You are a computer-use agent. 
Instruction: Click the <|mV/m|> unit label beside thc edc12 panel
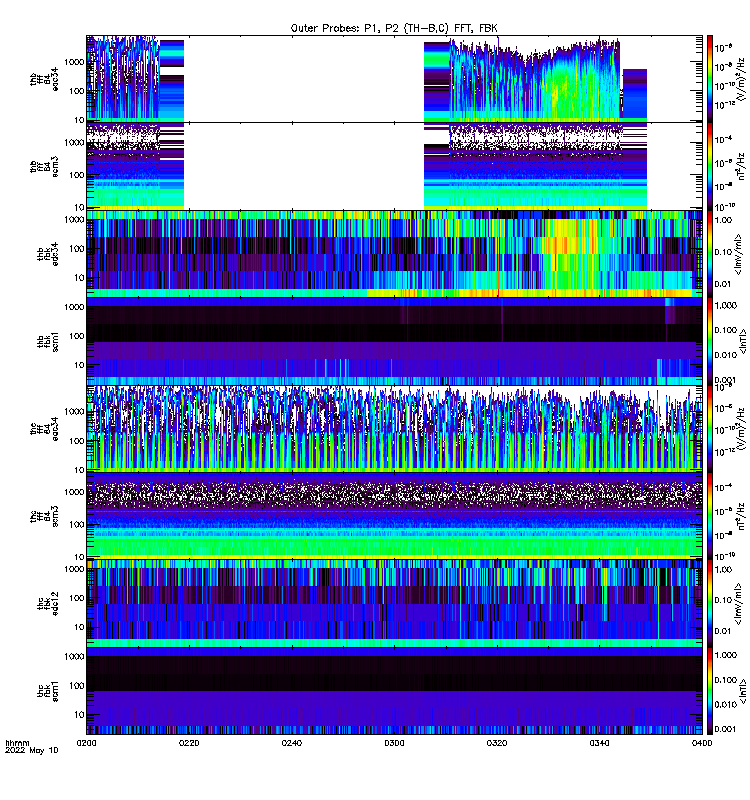point(738,604)
